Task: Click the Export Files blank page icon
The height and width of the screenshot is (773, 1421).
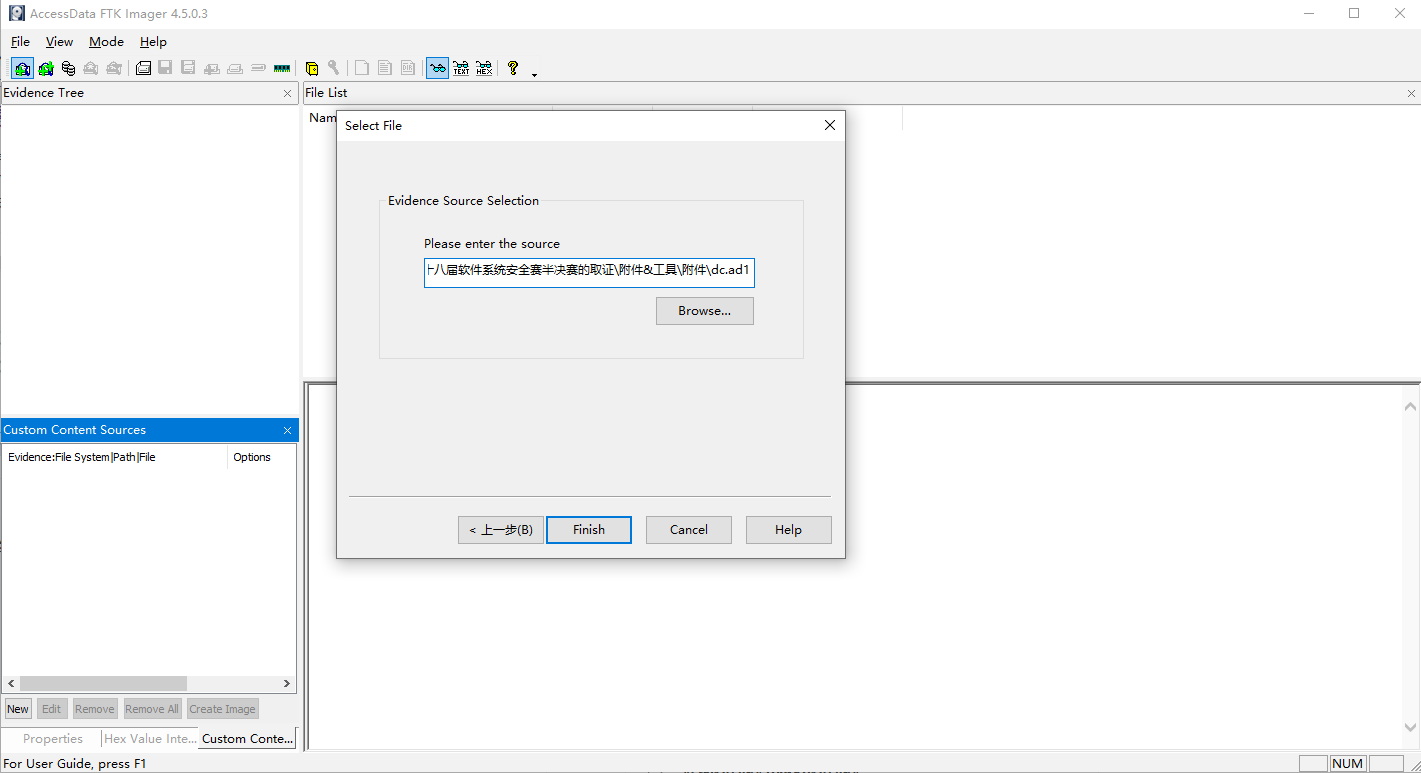Action: (x=362, y=68)
